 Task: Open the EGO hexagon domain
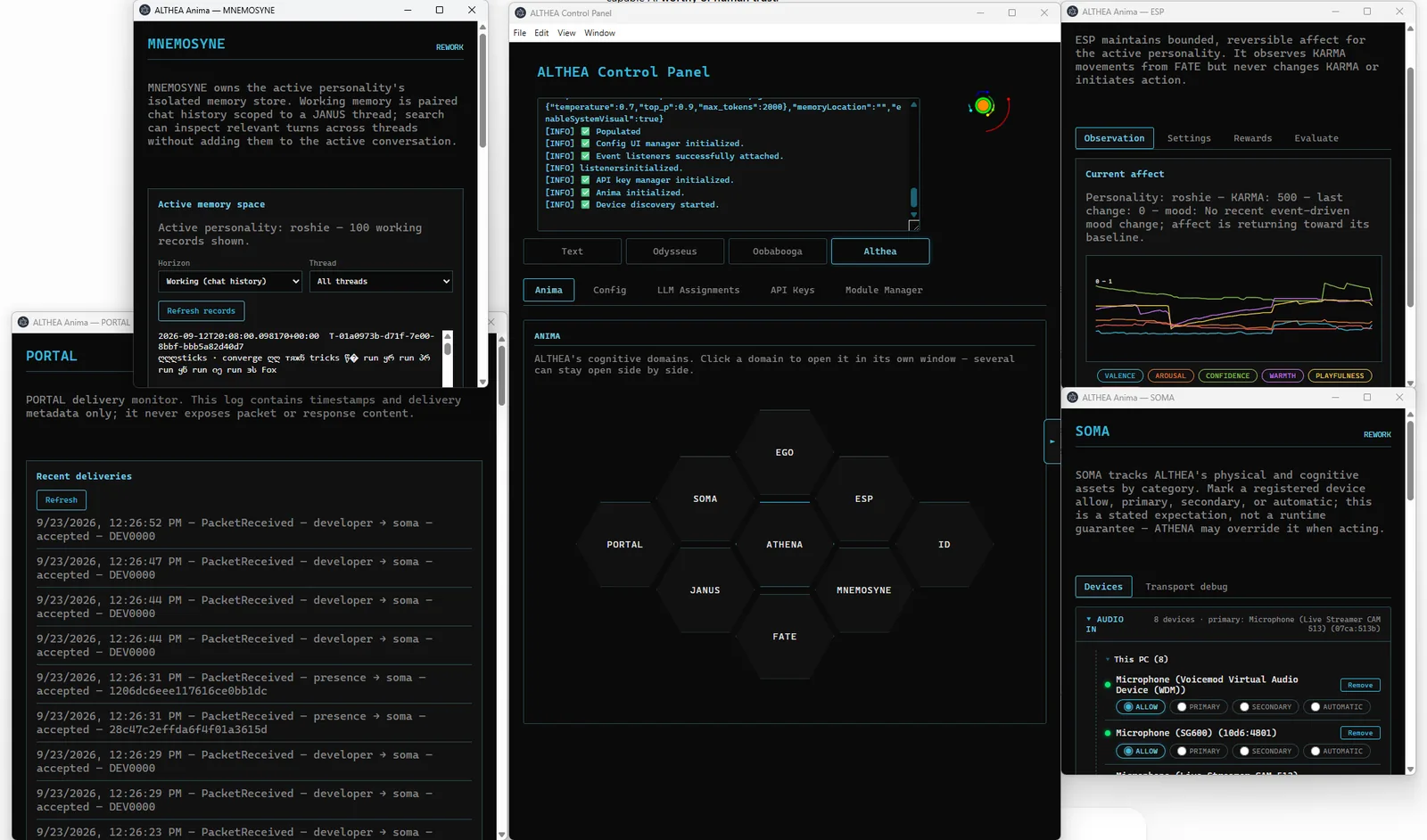(784, 452)
